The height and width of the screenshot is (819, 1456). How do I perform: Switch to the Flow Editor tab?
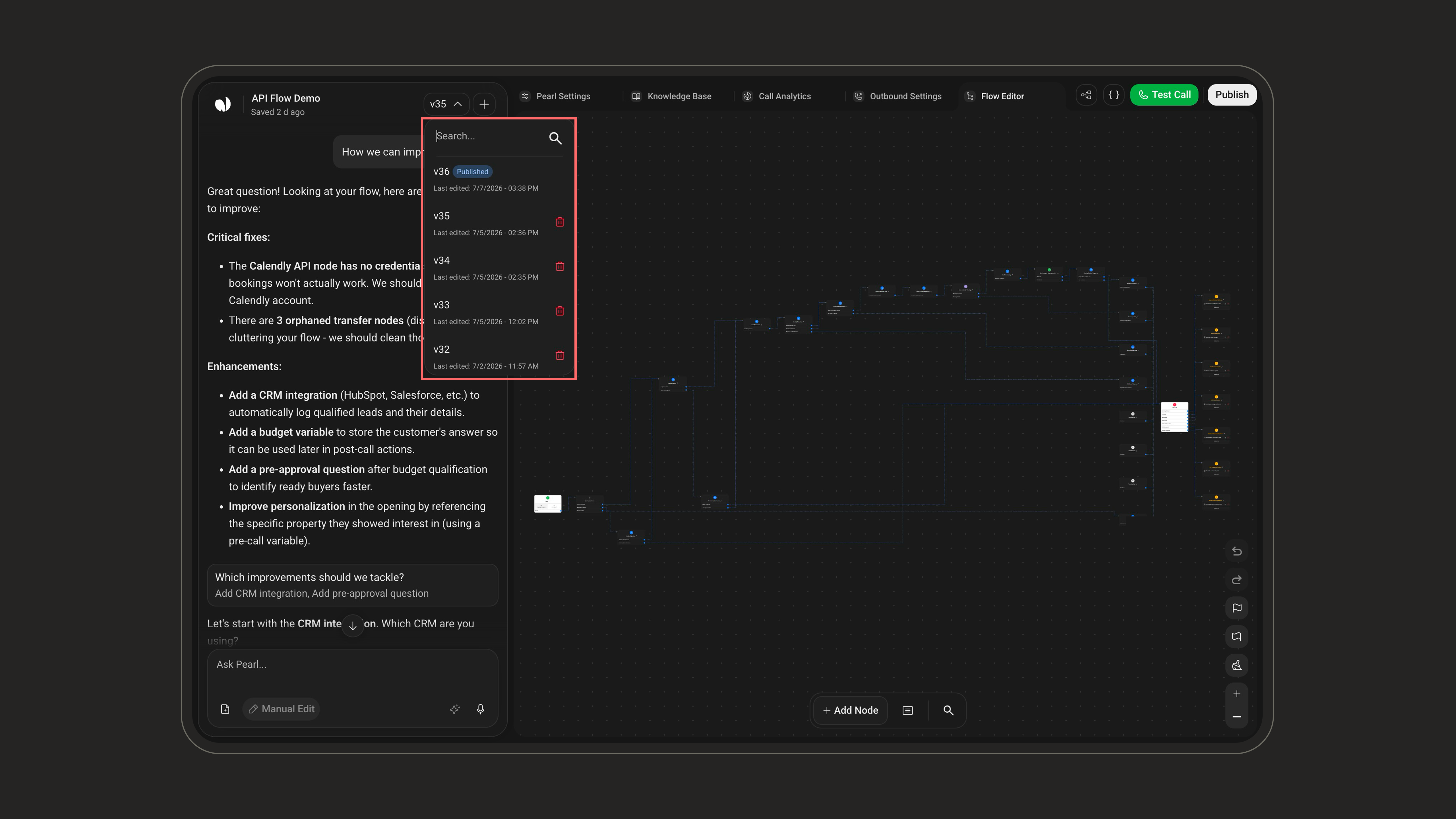(995, 96)
